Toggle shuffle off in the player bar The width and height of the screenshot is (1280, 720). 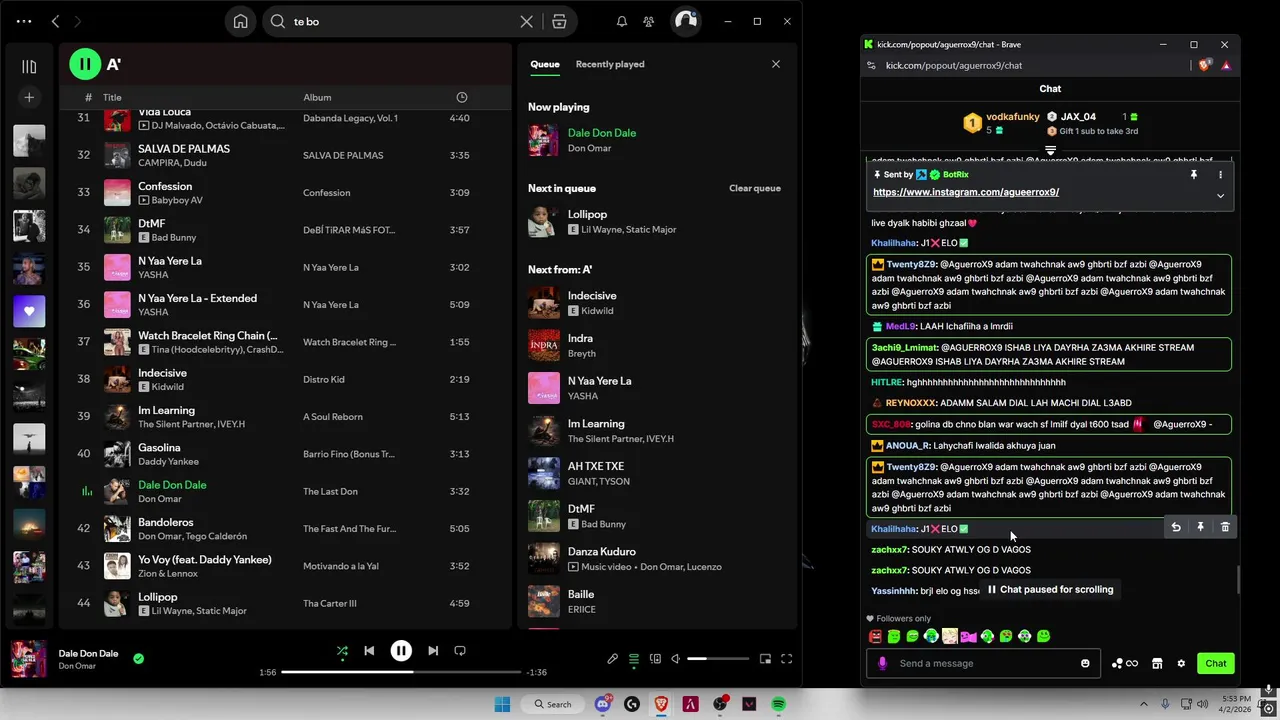(342, 651)
